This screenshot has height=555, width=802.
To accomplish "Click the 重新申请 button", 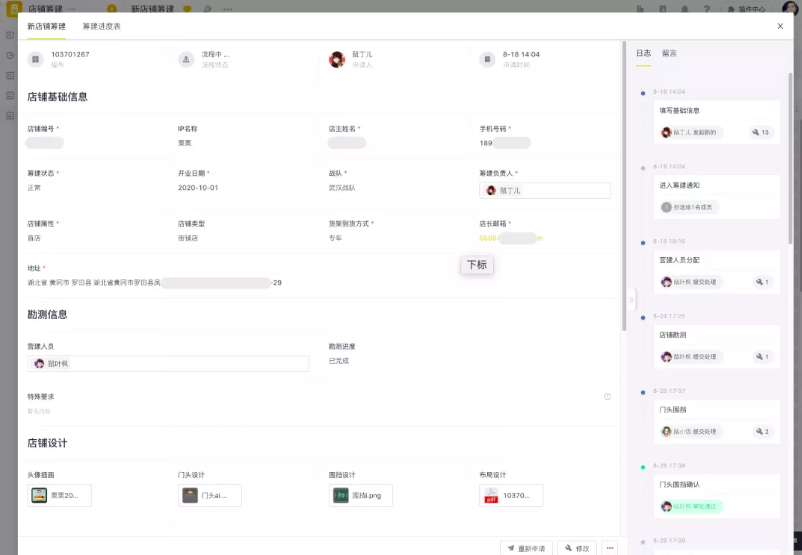I will tap(526, 548).
